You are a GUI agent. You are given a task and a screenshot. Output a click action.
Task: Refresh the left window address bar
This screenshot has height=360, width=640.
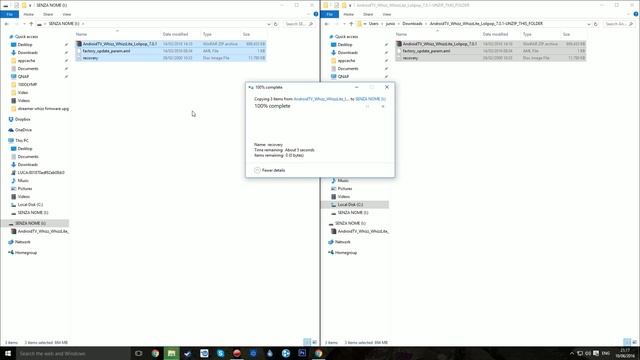tap(276, 24)
